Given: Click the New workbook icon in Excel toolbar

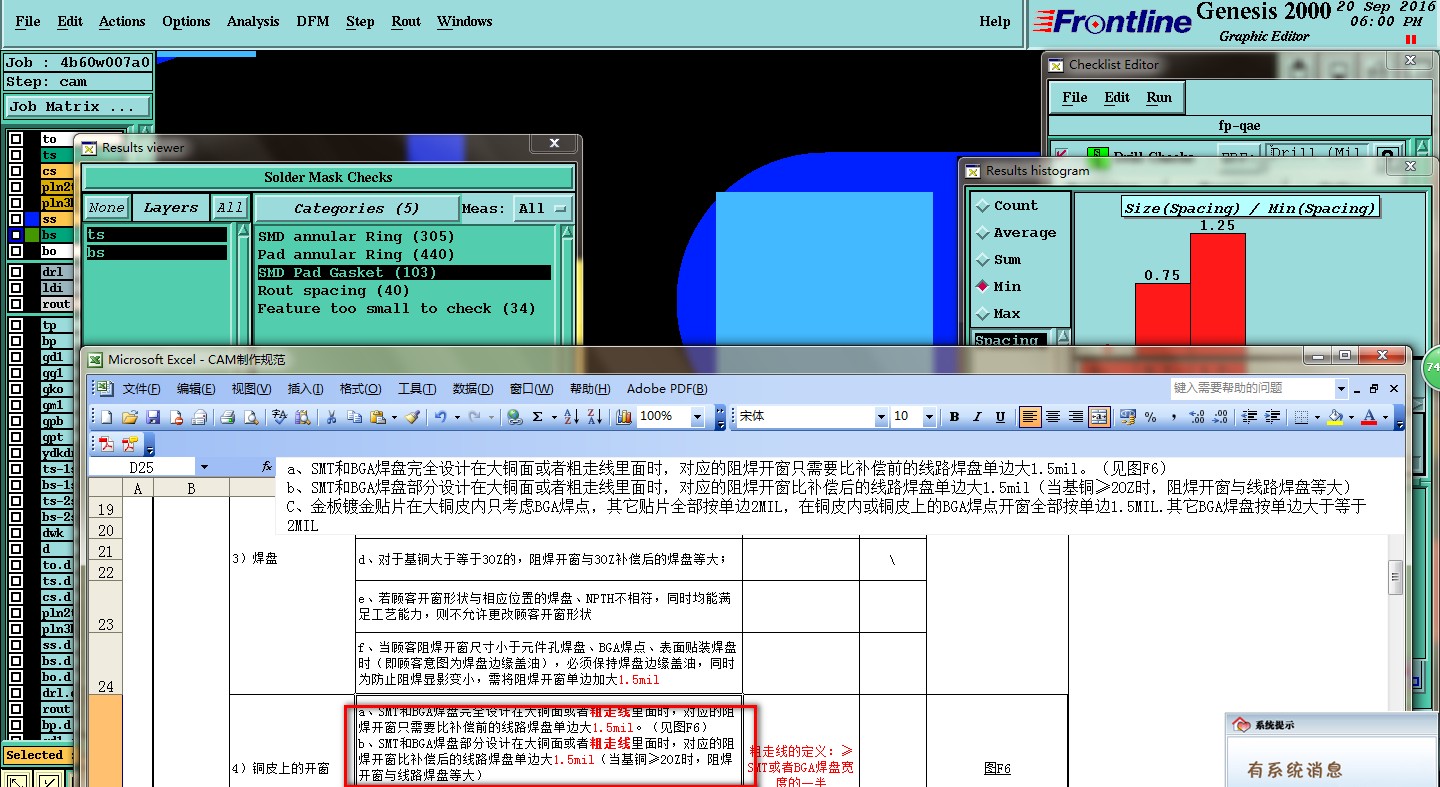Looking at the screenshot, I should point(106,416).
